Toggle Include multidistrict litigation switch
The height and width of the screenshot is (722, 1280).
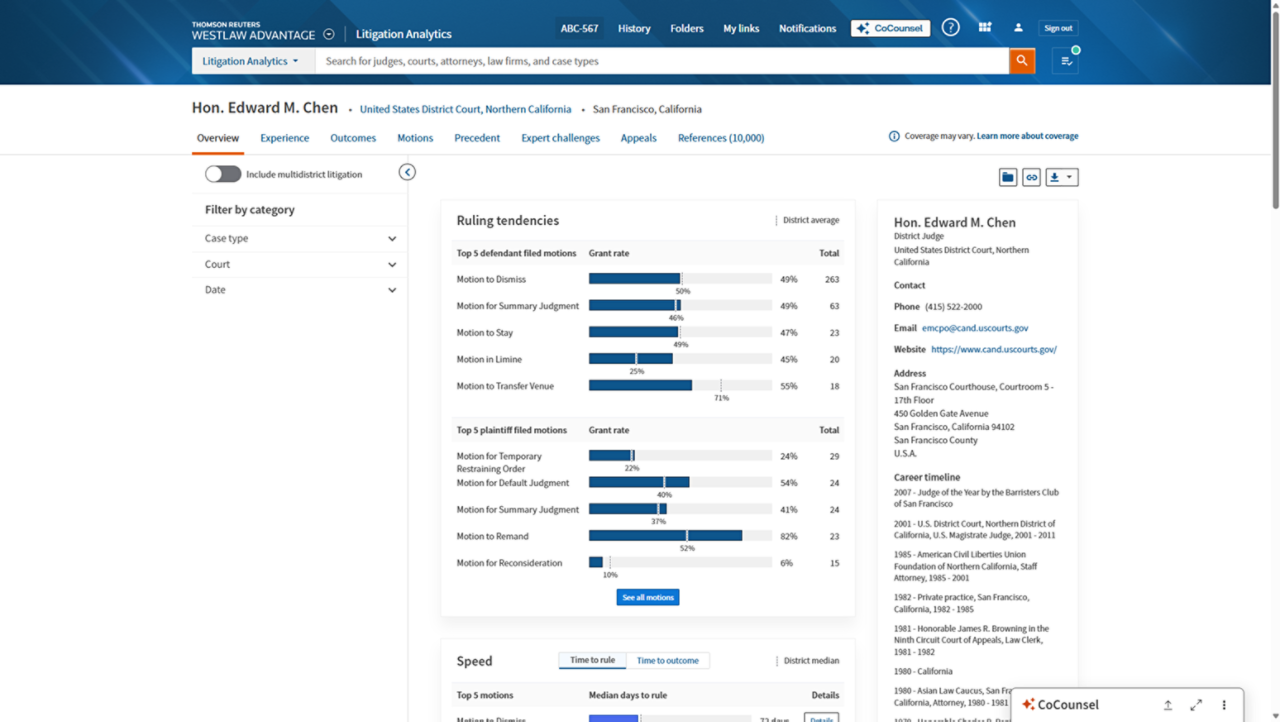223,174
